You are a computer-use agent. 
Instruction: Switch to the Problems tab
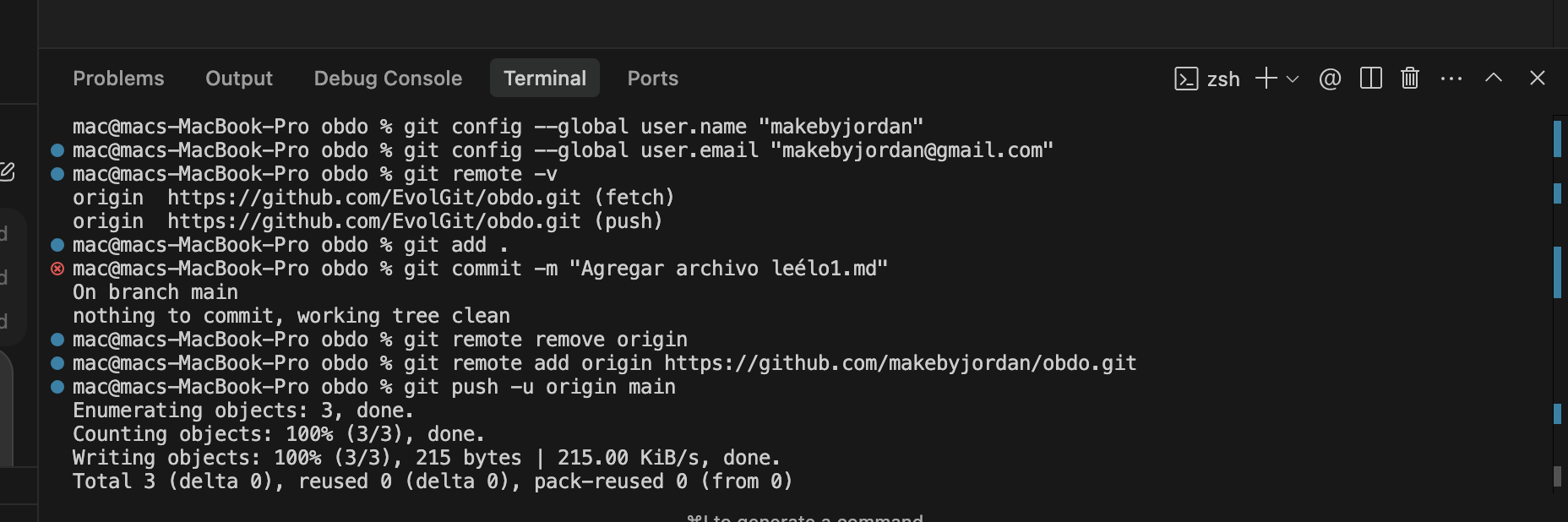pos(118,79)
